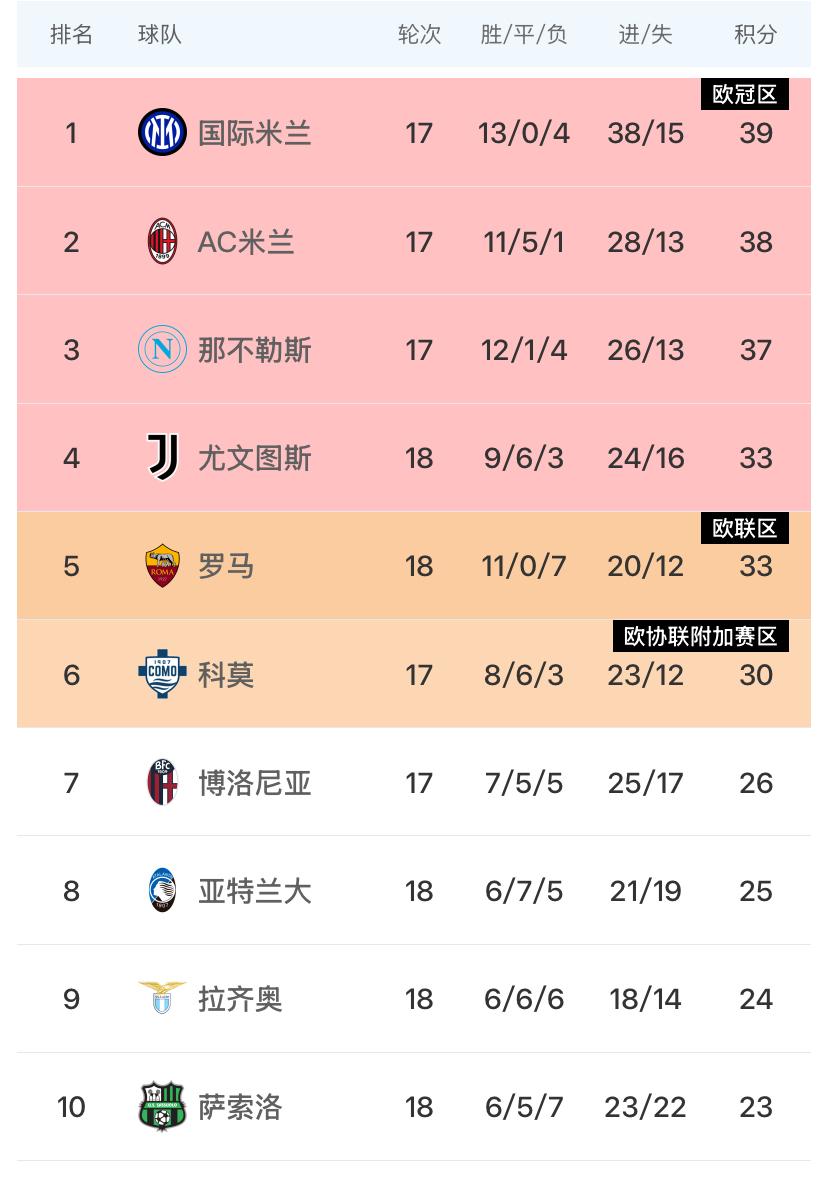The width and height of the screenshot is (828, 1180).
Task: Select the Juventus J logo
Action: 162,458
